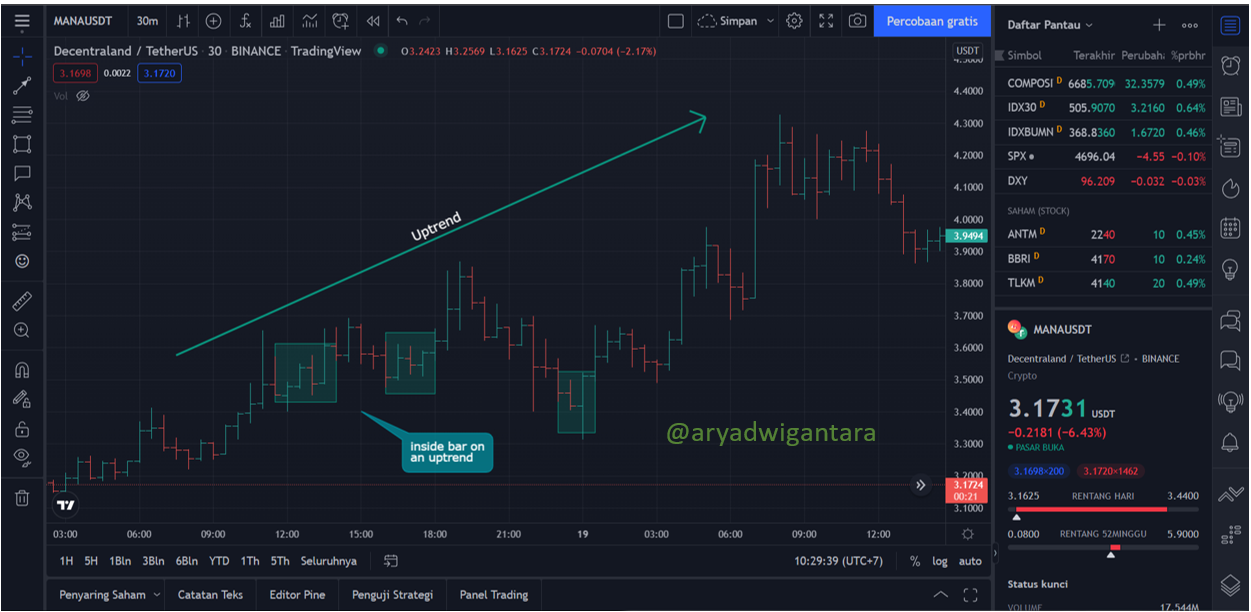
Task: Toggle hide all drawings eye icon
Action: 22,457
